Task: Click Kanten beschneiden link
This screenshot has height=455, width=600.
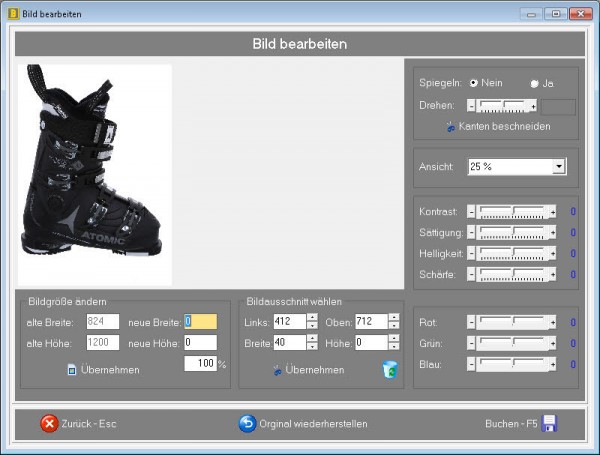Action: pos(504,126)
